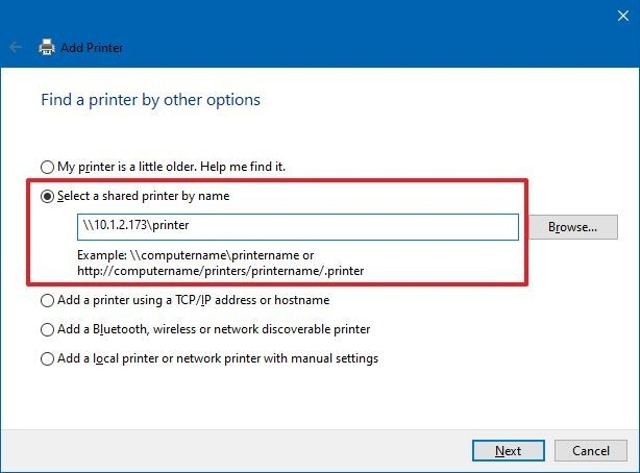Click the 'TCP/IP address or hostname' label text
This screenshot has height=473, width=640.
pyautogui.click(x=252, y=300)
